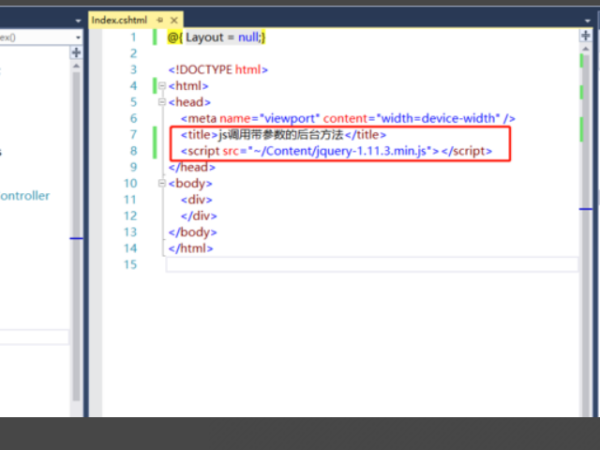
Task: Collapse the <body> code block
Action: pos(162,183)
